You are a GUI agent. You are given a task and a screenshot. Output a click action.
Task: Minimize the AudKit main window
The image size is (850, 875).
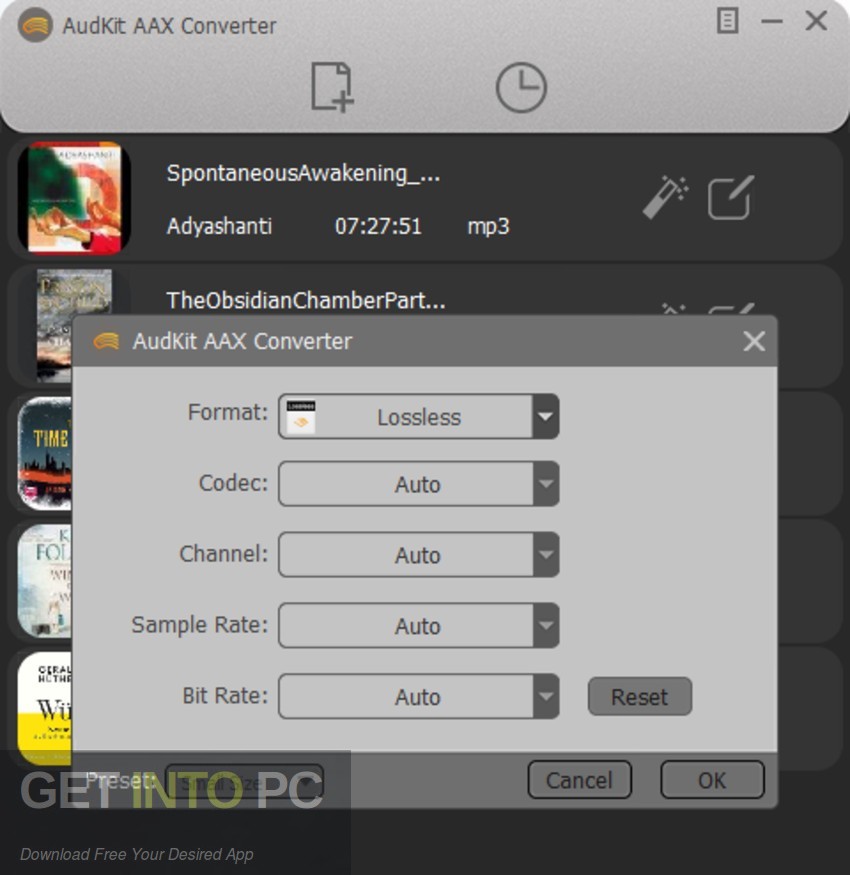tap(772, 21)
